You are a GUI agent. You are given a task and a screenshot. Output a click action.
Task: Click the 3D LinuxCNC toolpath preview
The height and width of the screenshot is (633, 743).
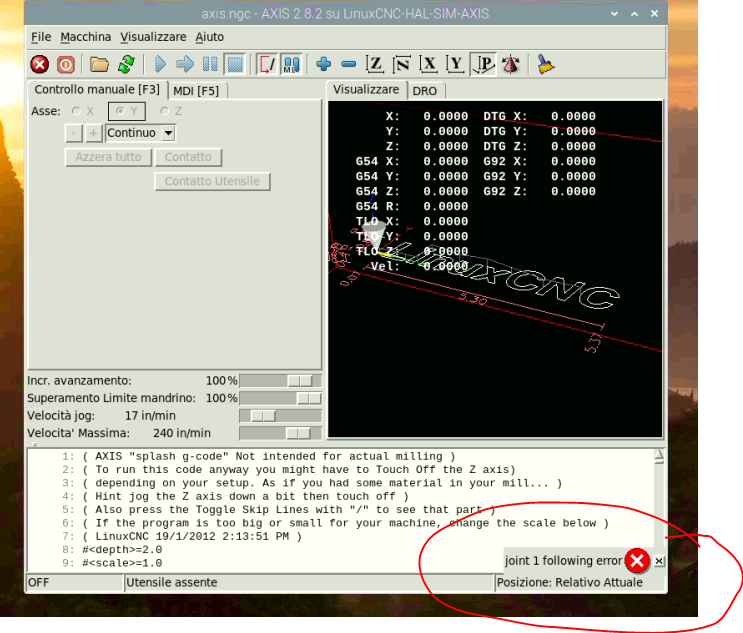495,269
